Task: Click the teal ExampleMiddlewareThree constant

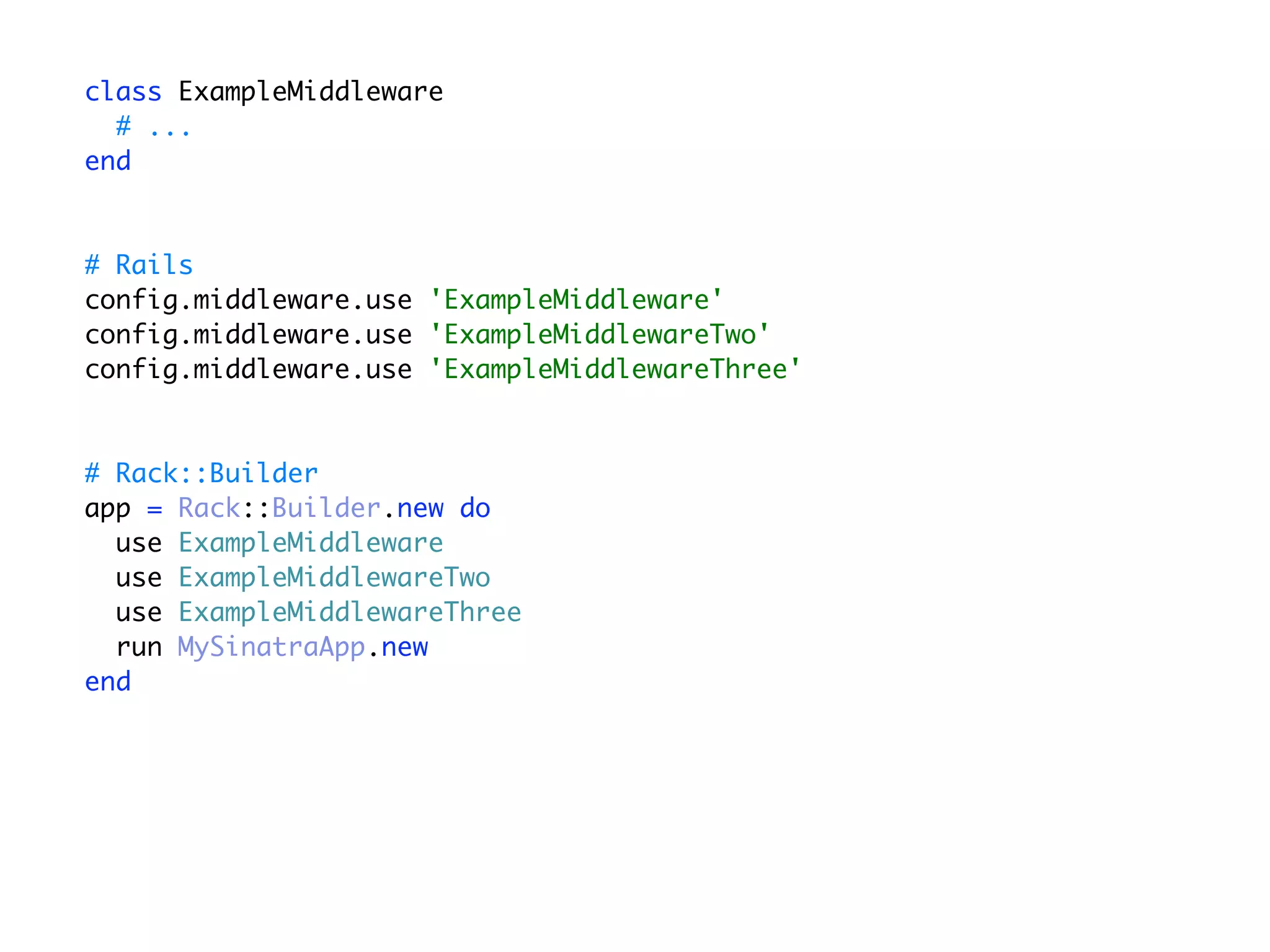Action: point(350,612)
